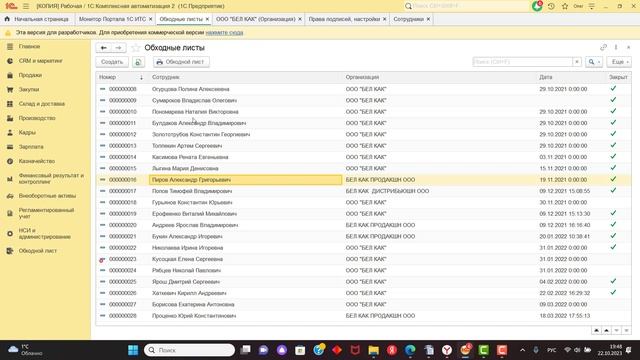Sort by Сотрудник column header
Image resolution: width=640 pixels, height=360 pixels.
click(245, 77)
